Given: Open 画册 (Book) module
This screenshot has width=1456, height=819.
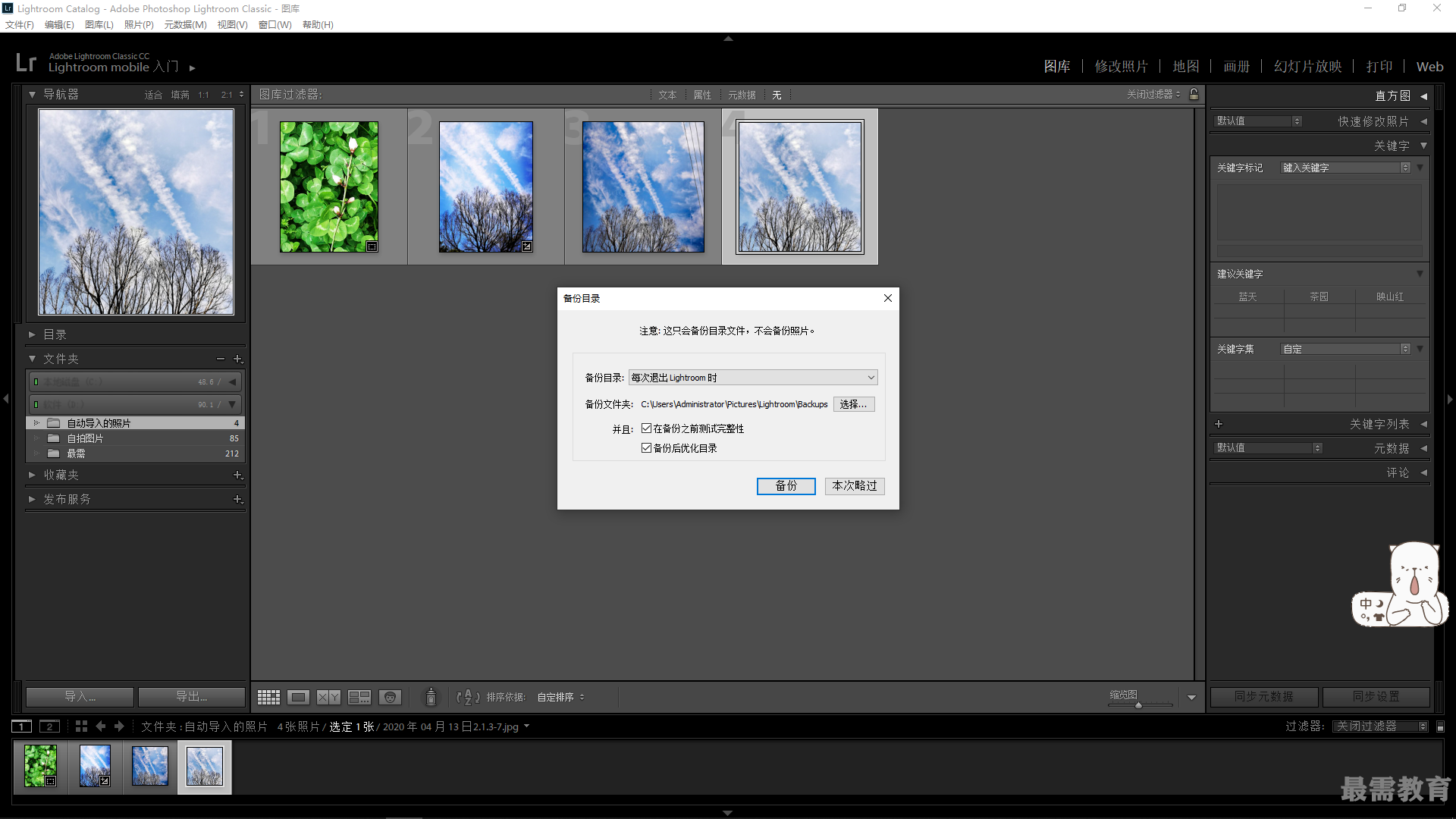Looking at the screenshot, I should (1236, 67).
